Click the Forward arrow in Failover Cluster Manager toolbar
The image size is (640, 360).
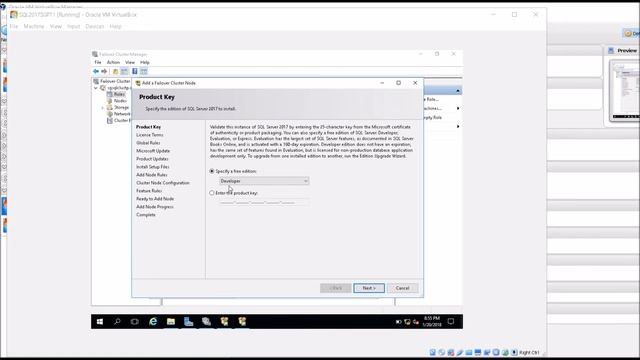click(x=104, y=71)
